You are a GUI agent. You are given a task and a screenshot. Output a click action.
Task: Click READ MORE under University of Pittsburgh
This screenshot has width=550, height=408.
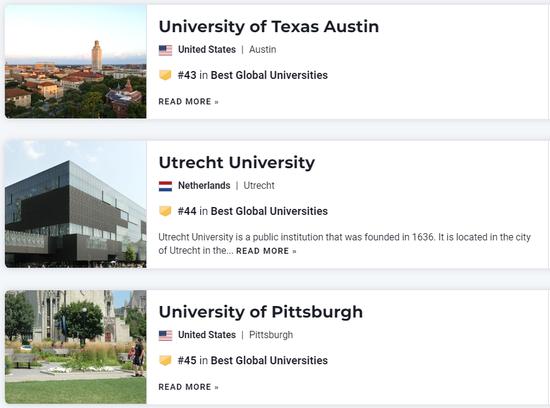tap(188, 387)
